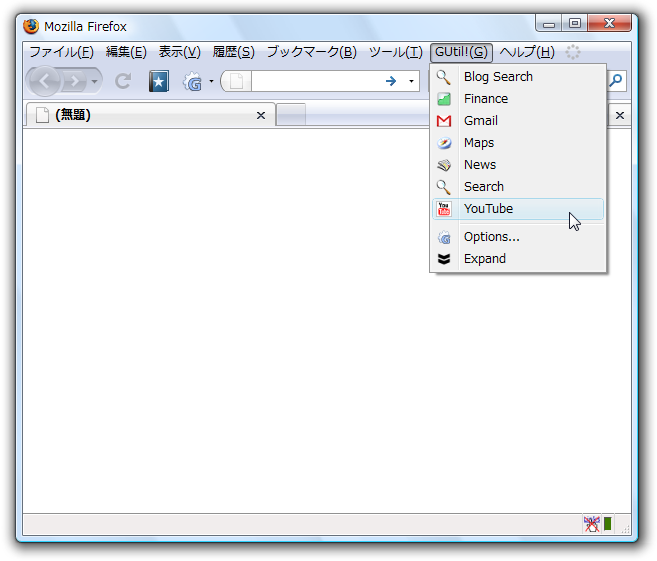Click the Maps compass icon
Screen dimensions: 657x561
click(444, 143)
